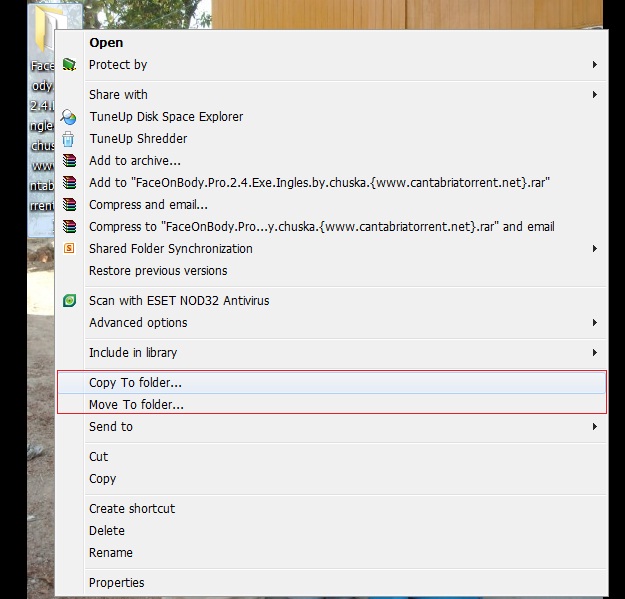Select Copy from the context menu
This screenshot has width=625, height=599.
point(332,479)
